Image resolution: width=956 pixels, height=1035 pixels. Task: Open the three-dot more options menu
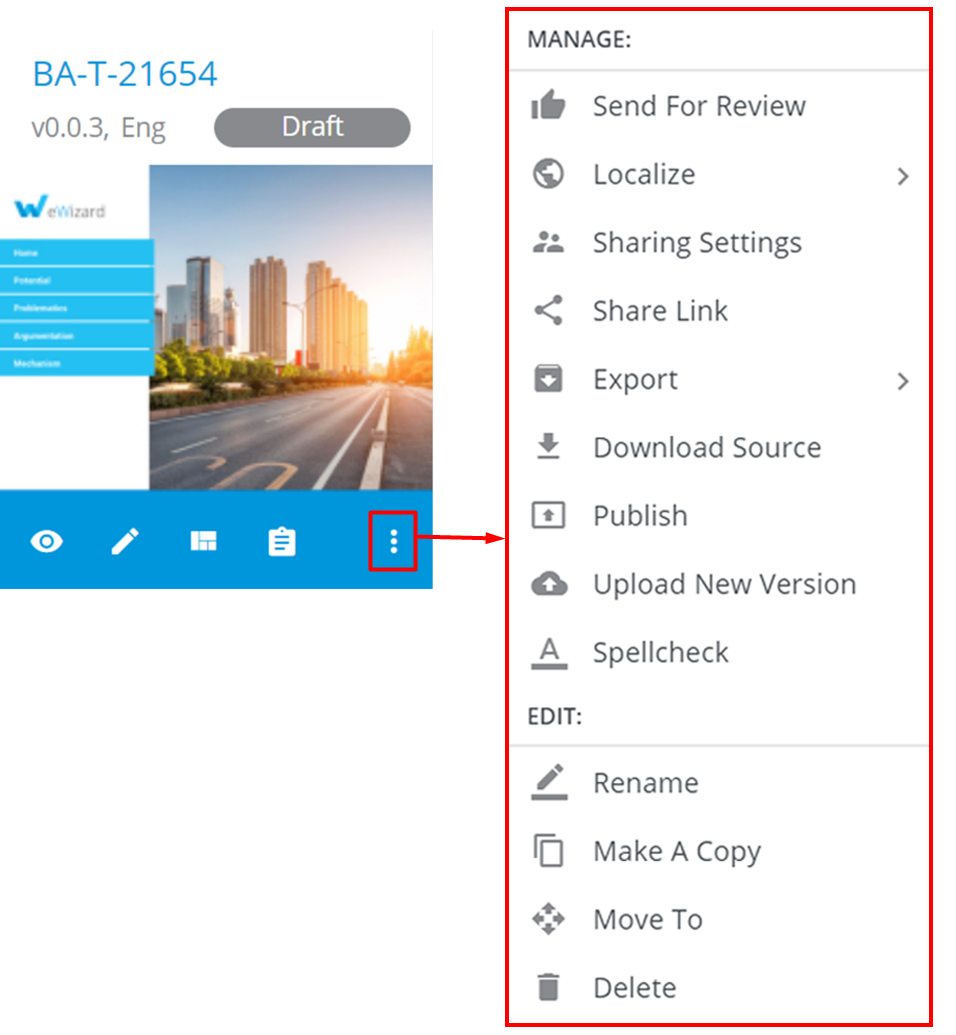point(393,542)
